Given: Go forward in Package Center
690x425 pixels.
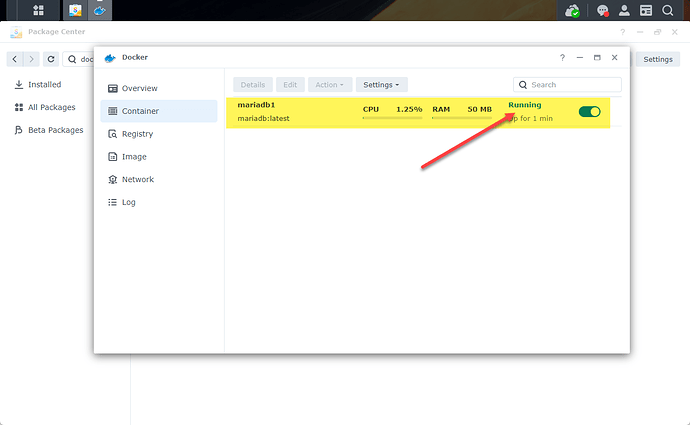Looking at the screenshot, I should tap(31, 59).
